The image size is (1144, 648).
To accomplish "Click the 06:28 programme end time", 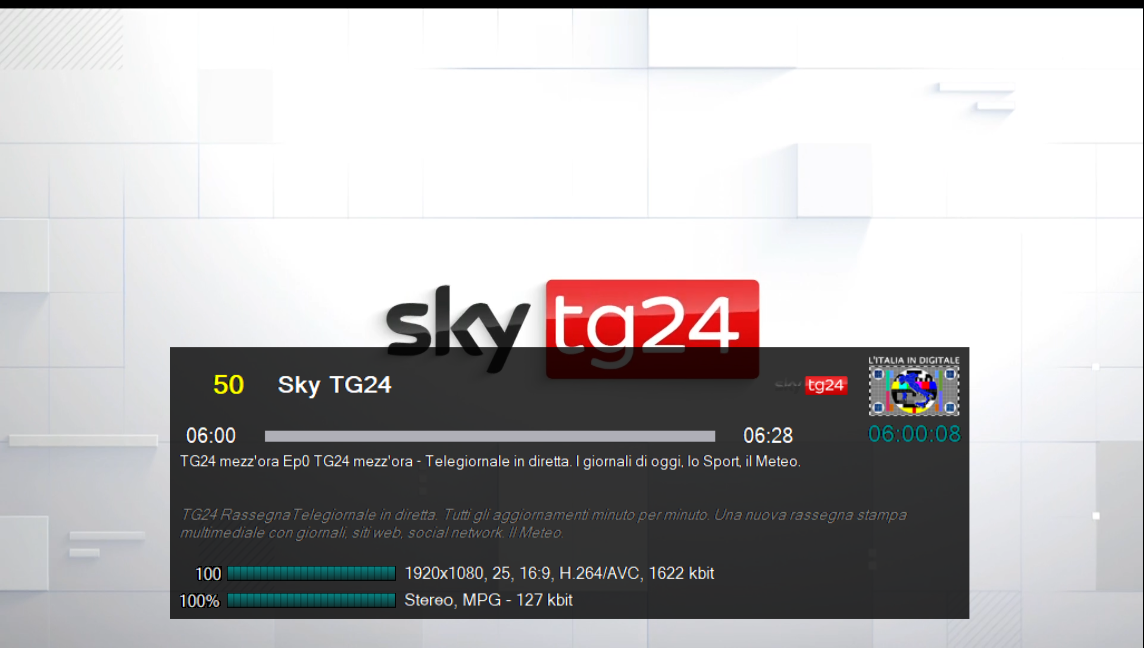I will click(768, 436).
